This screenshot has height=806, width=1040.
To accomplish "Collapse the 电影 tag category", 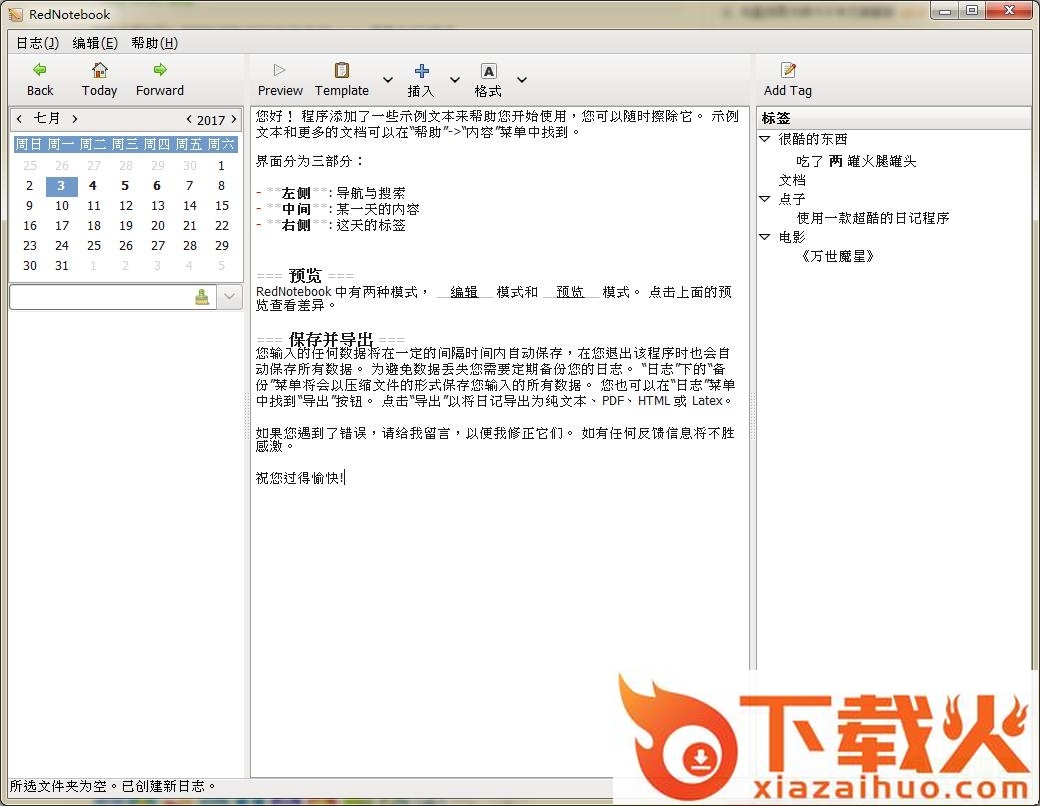I will (765, 237).
